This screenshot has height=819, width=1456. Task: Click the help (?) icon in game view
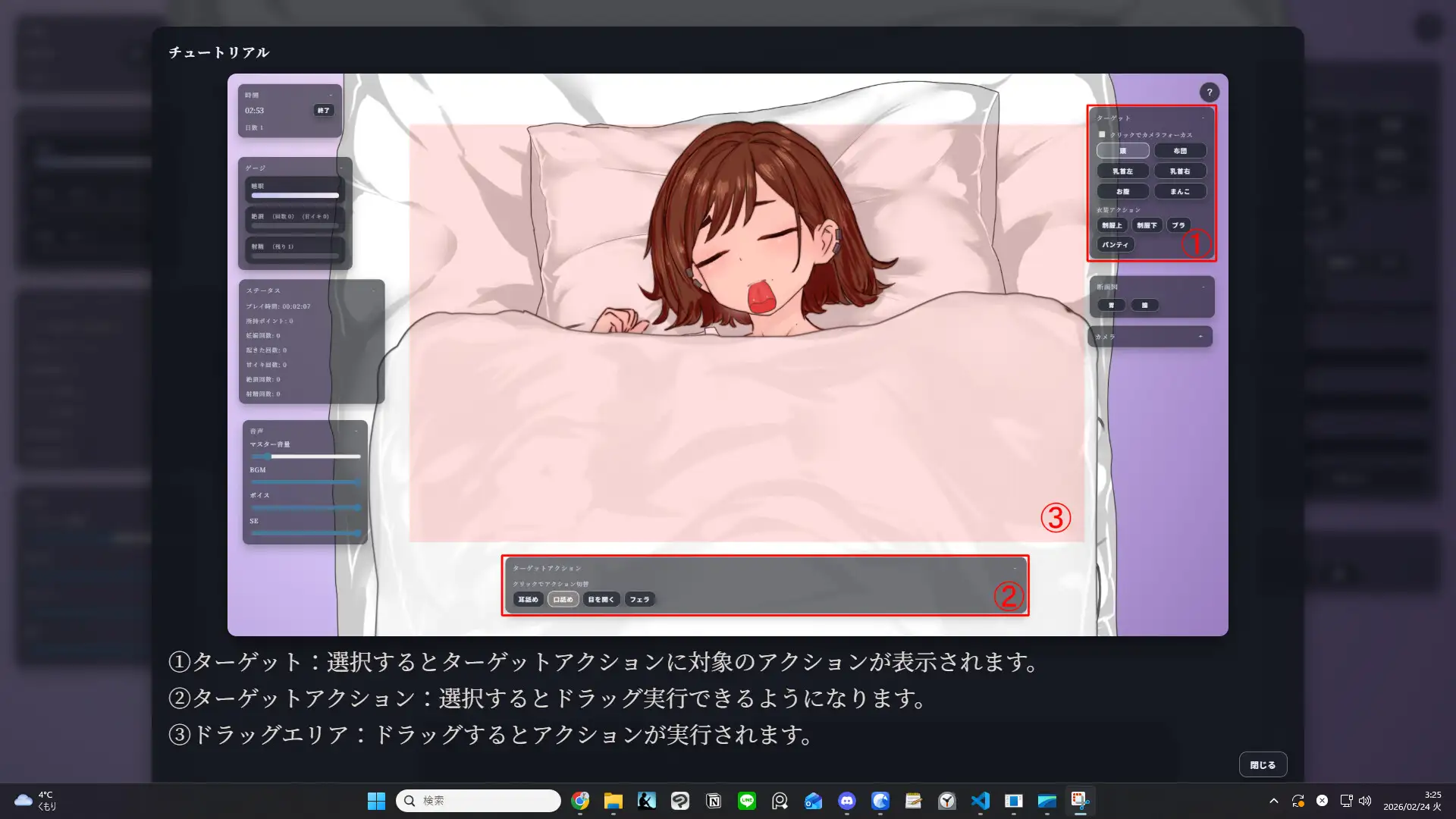click(x=1210, y=92)
